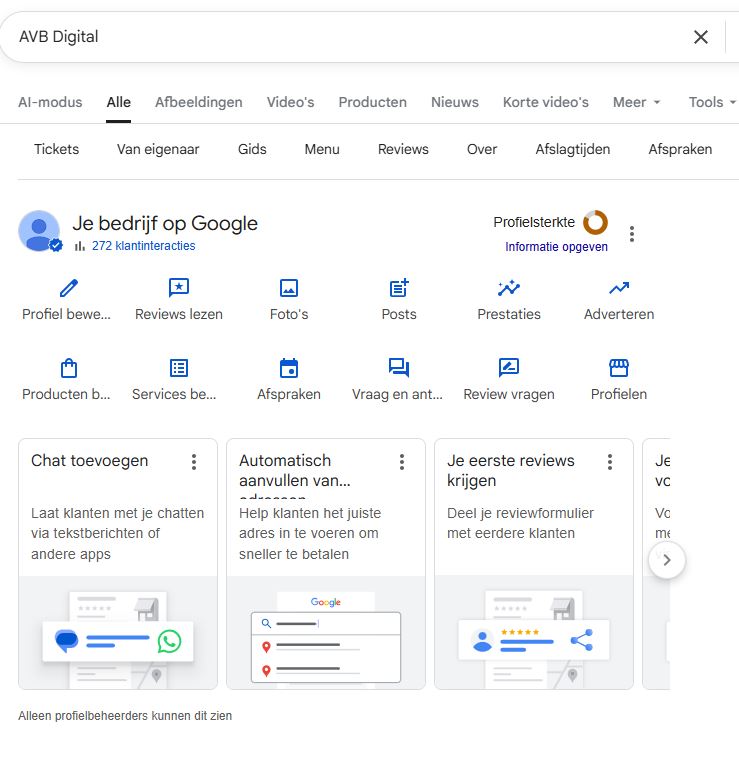Open the Nieuws tab
Viewport: 739px width, 760px height.
coord(455,102)
